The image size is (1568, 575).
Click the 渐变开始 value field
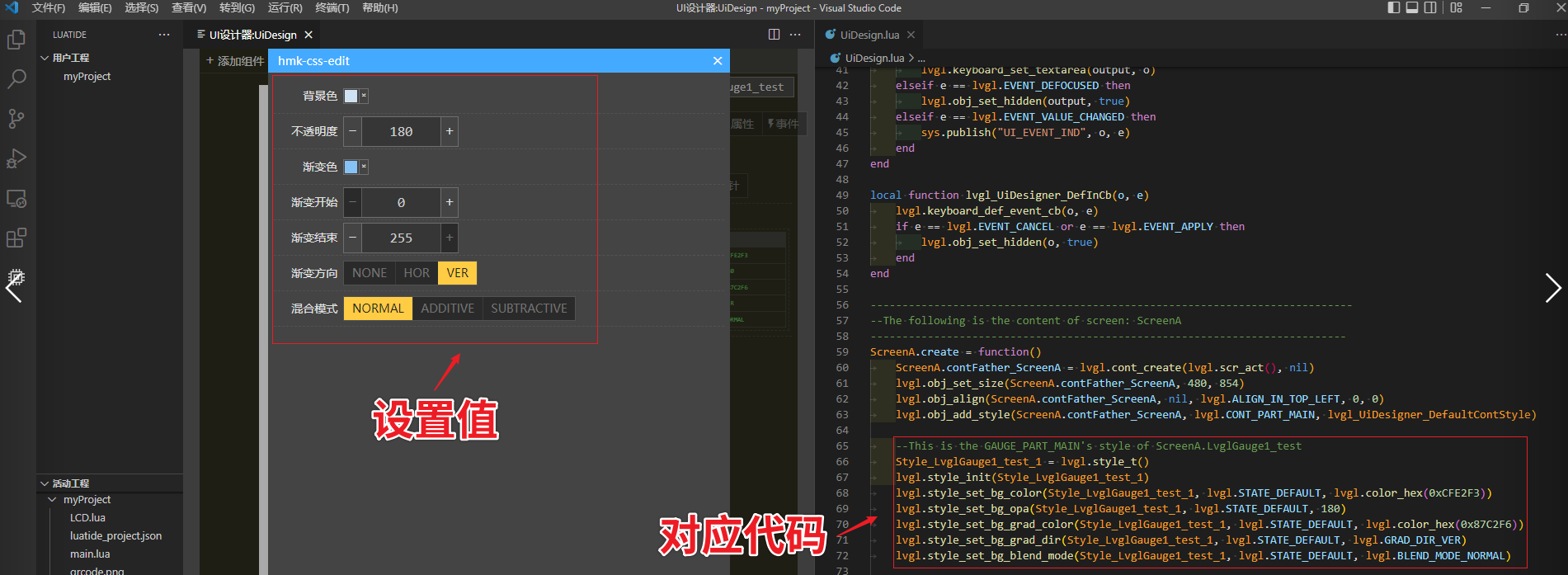(x=401, y=202)
